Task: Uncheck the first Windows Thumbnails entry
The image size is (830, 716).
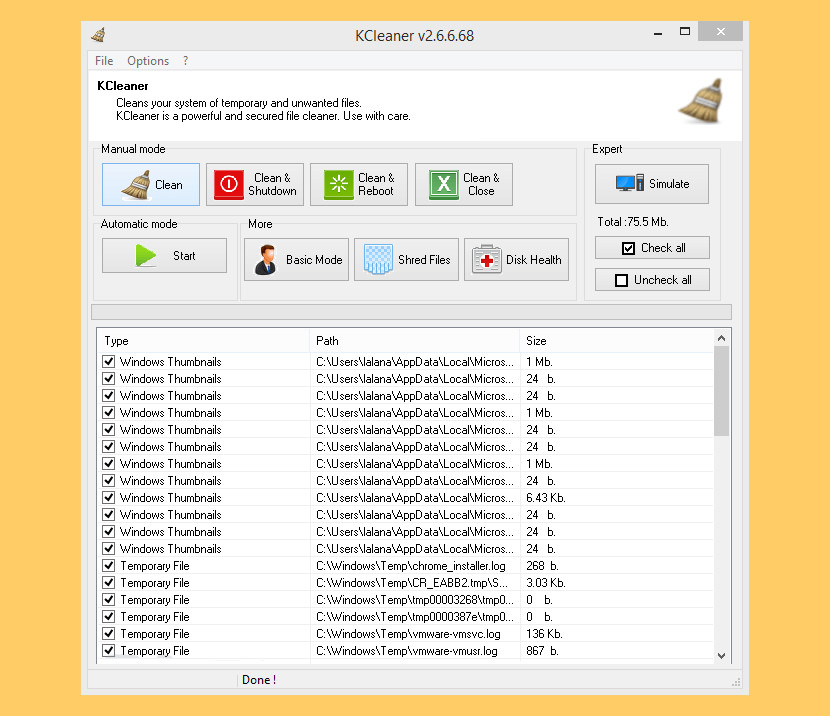Action: pos(109,361)
